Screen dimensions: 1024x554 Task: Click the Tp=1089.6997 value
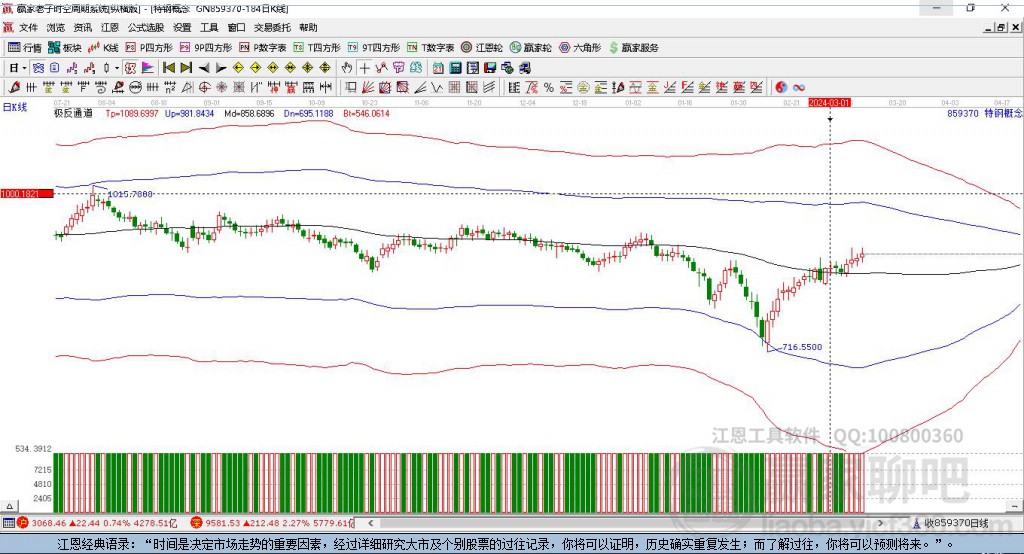133,114
